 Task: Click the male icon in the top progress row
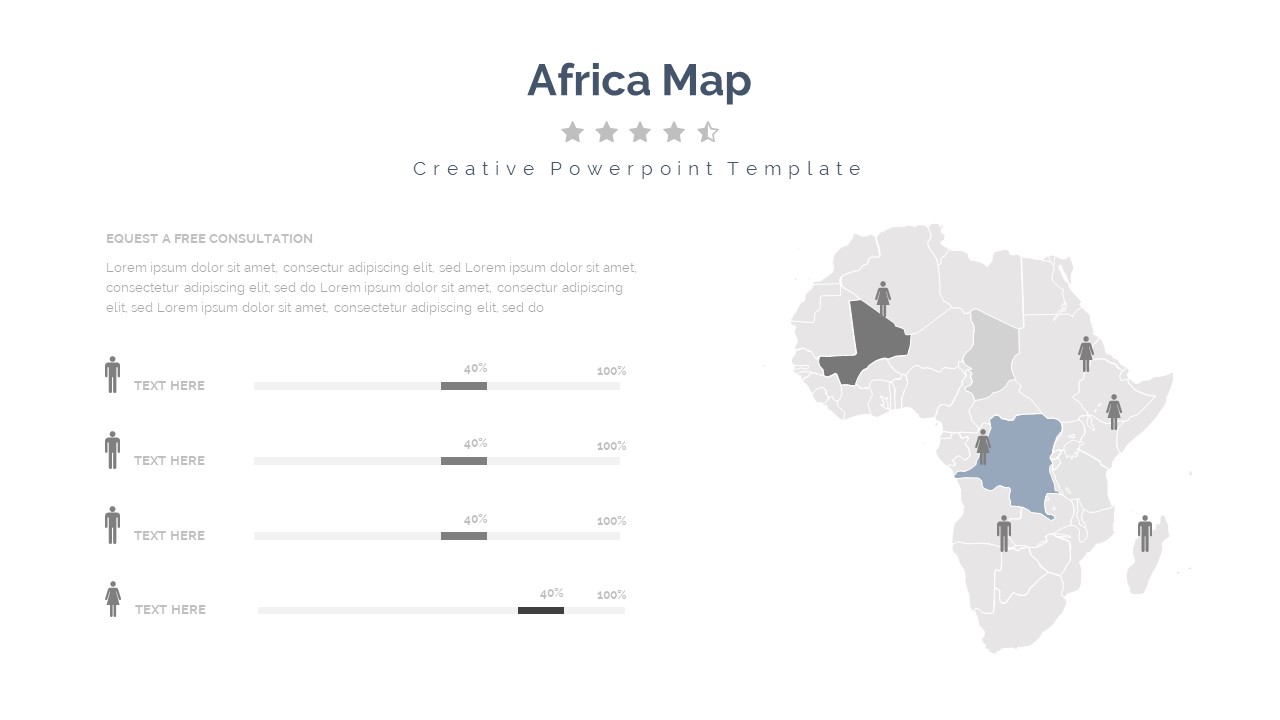(x=112, y=374)
